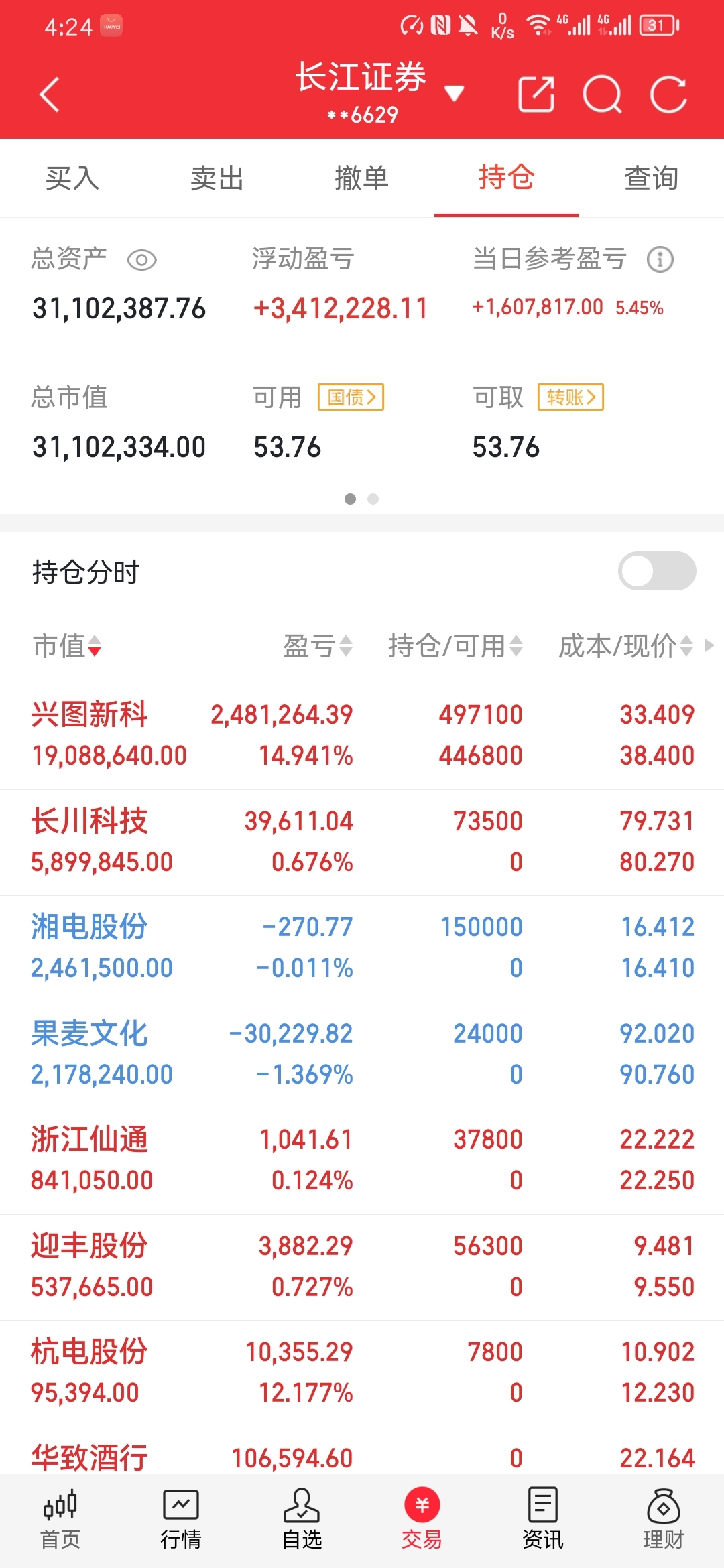This screenshot has width=724, height=1568.
Task: Tap the 国债 button next to 可用
Action: pos(351,397)
